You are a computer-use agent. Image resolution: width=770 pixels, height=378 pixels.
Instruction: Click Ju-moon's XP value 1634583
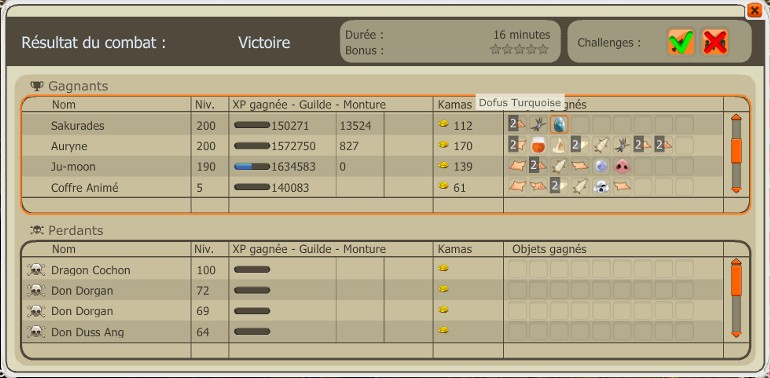294,167
